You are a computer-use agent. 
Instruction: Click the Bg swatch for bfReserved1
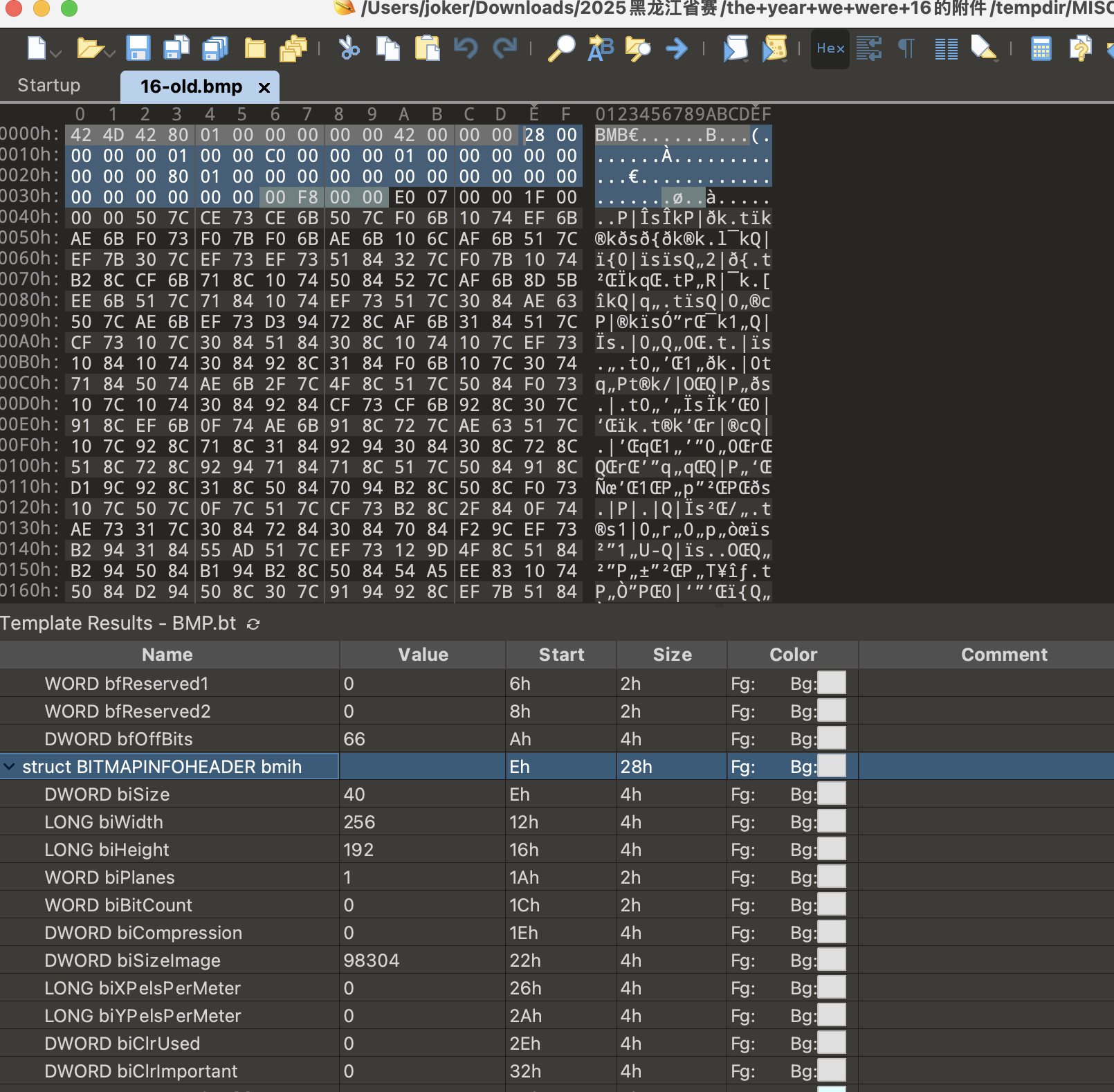[x=832, y=683]
